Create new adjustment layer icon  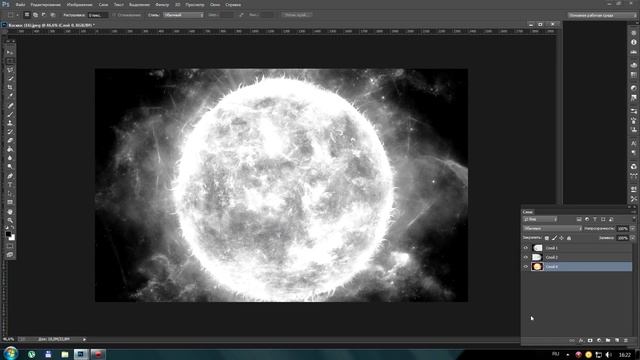599,340
